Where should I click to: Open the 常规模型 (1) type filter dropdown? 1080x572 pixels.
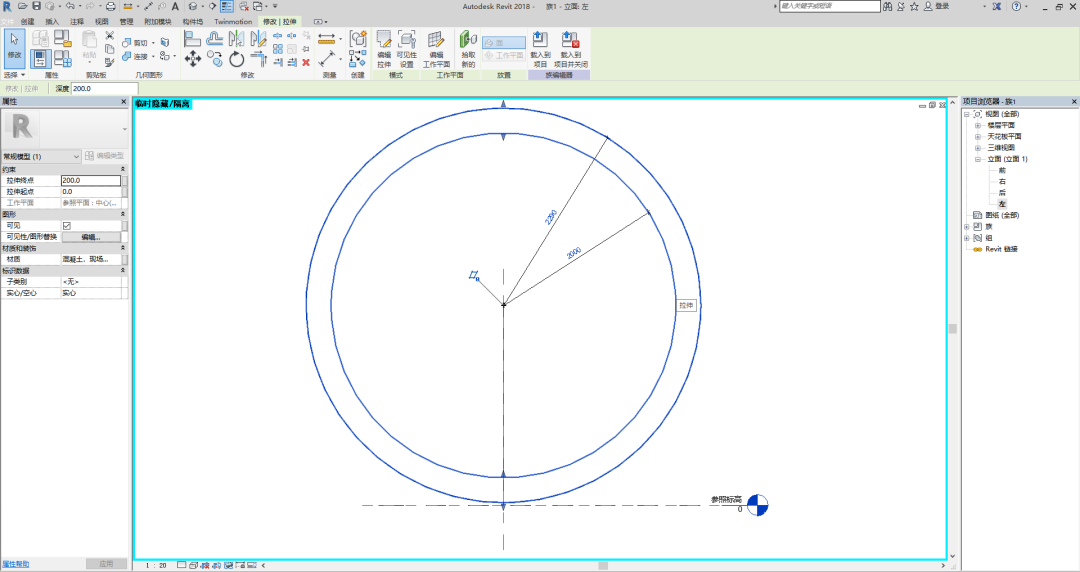[x=41, y=156]
